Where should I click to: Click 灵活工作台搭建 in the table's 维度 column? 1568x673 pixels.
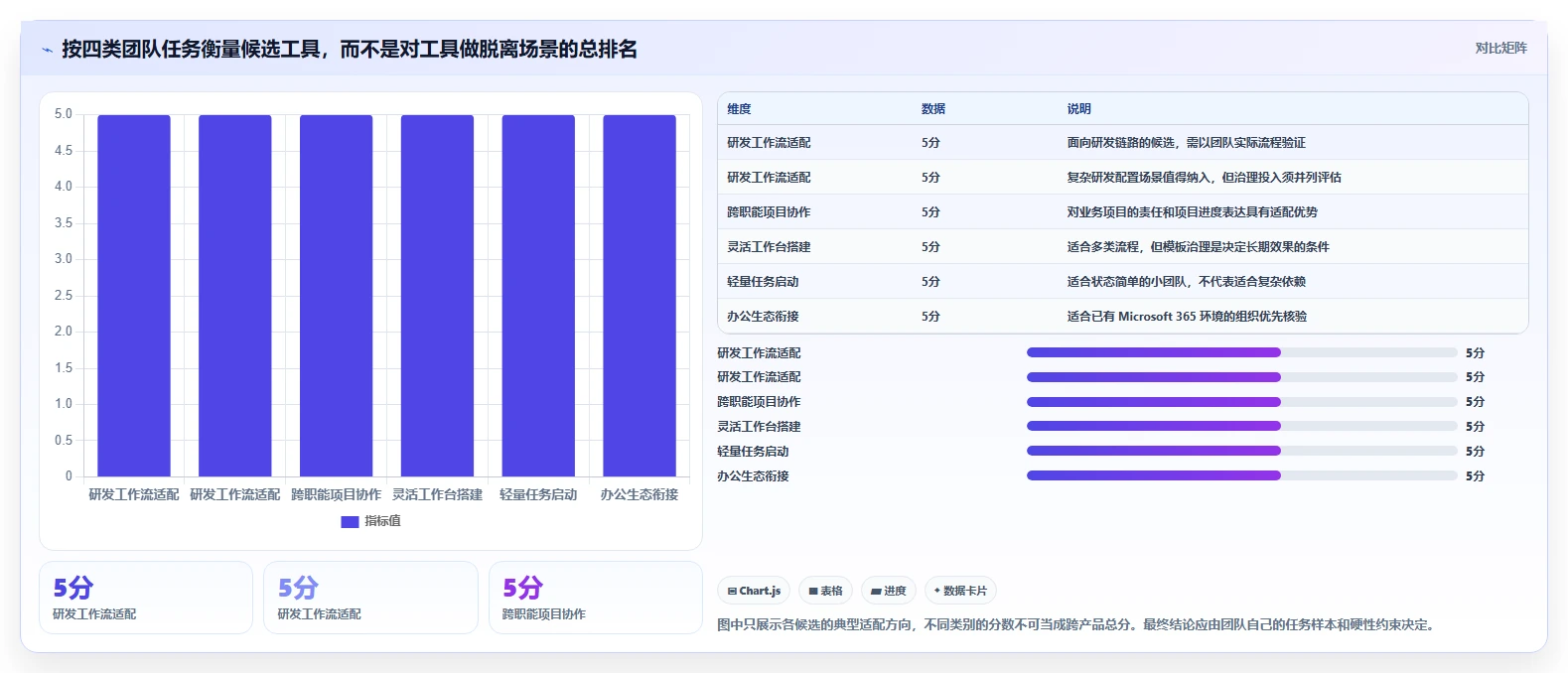[769, 247]
